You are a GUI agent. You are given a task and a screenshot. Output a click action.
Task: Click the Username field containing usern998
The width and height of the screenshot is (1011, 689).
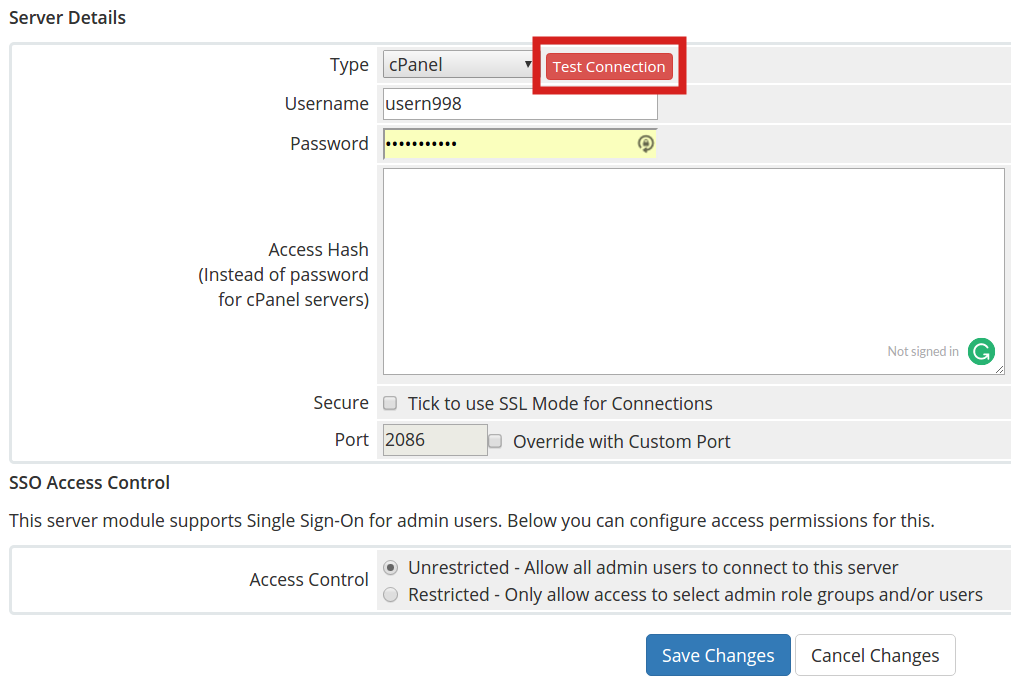tap(519, 104)
